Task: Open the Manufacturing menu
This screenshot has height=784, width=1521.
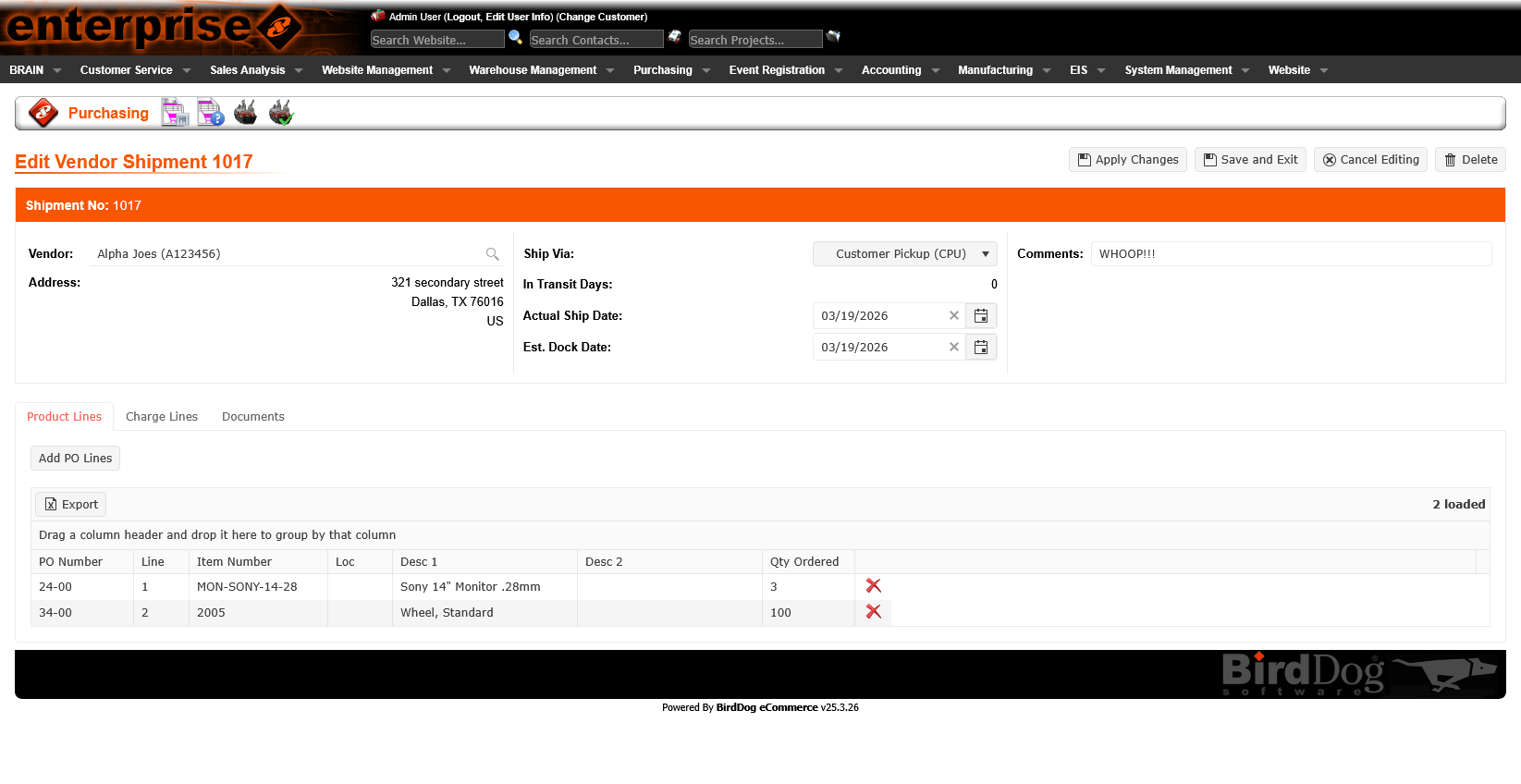Action: 1004,70
